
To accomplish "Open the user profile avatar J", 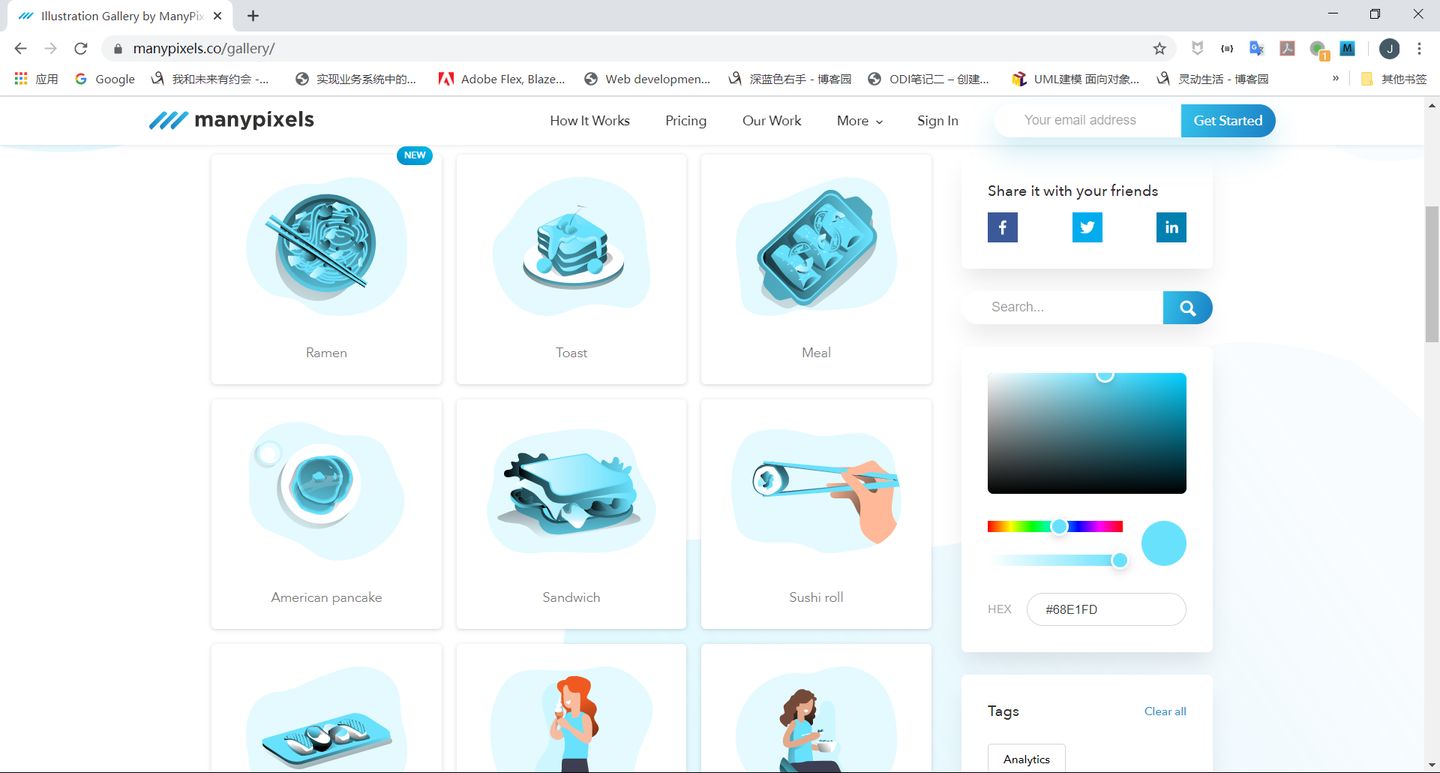I will click(x=1389, y=48).
